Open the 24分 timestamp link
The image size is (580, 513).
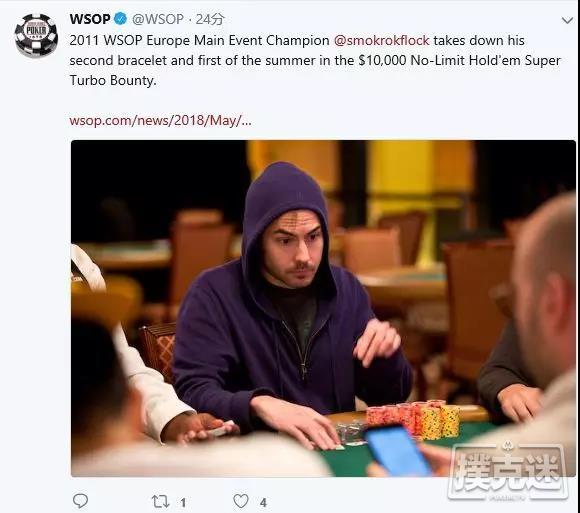click(x=210, y=19)
